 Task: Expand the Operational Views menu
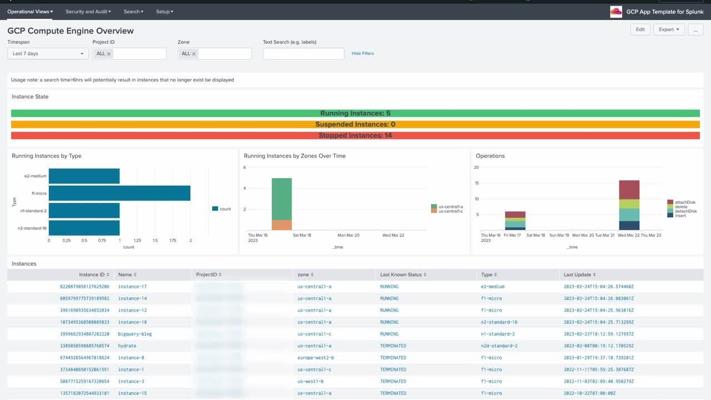click(30, 12)
